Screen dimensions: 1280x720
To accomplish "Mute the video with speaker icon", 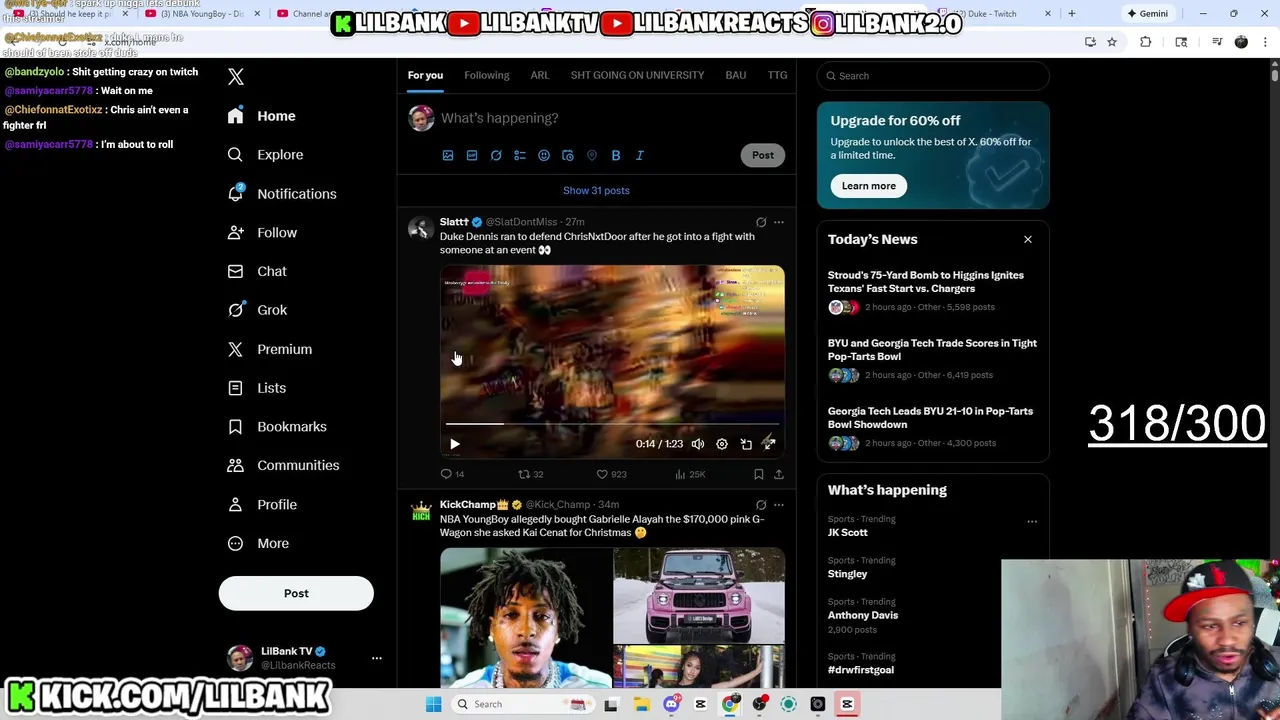I will [698, 444].
